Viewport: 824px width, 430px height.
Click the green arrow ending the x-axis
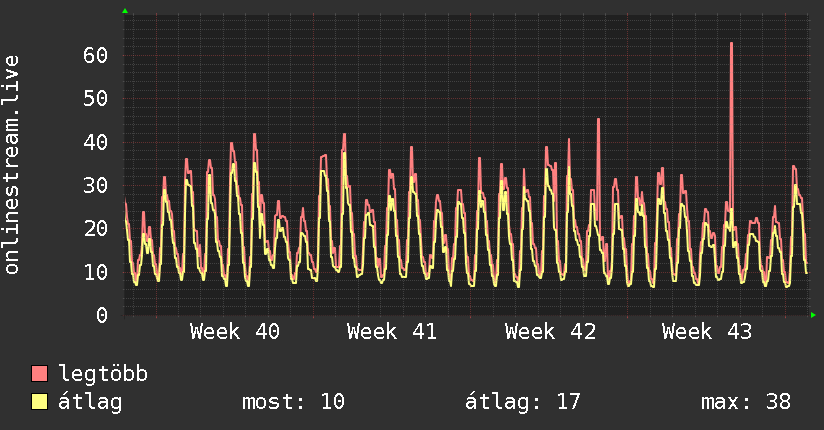pos(813,315)
